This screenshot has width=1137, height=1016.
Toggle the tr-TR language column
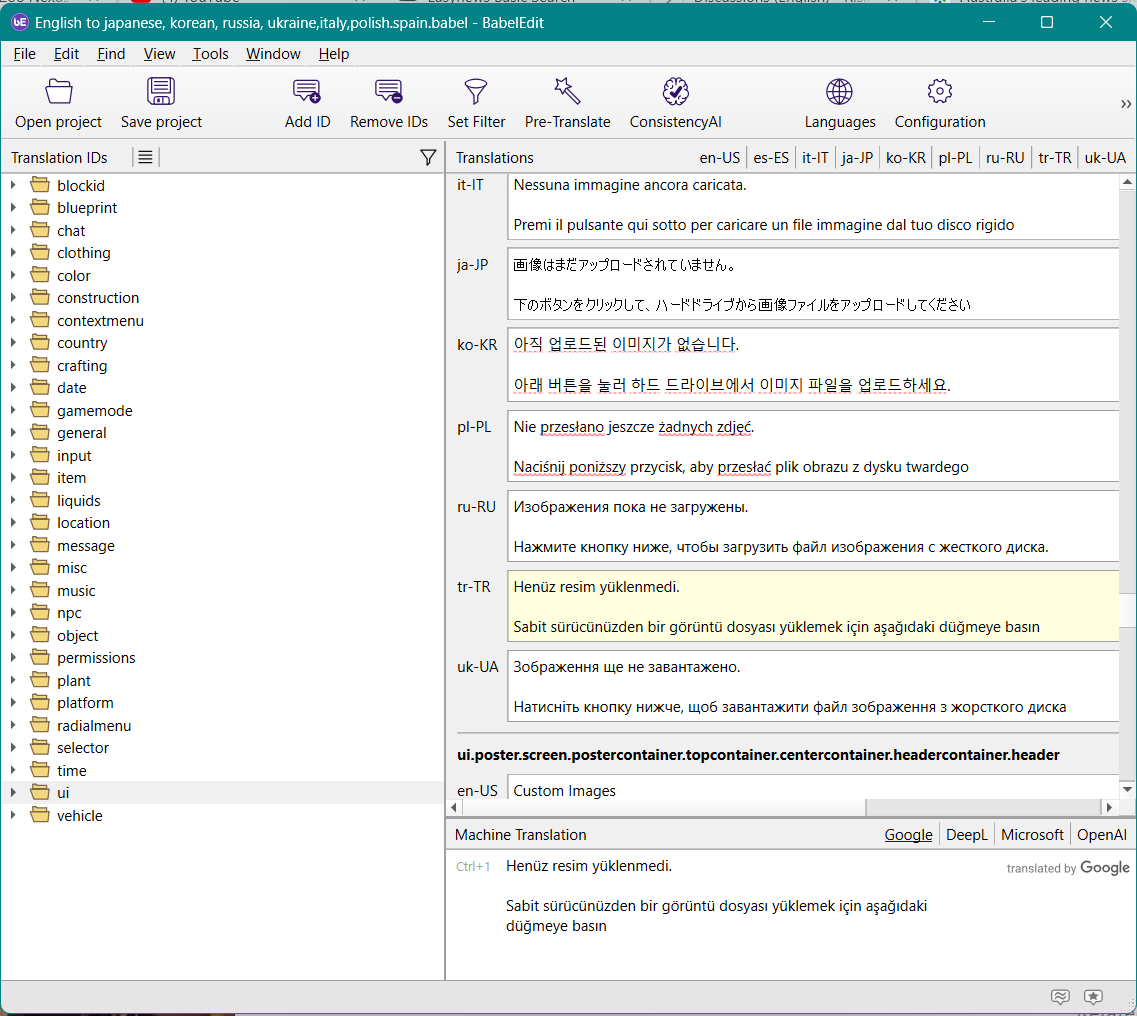pos(1055,157)
